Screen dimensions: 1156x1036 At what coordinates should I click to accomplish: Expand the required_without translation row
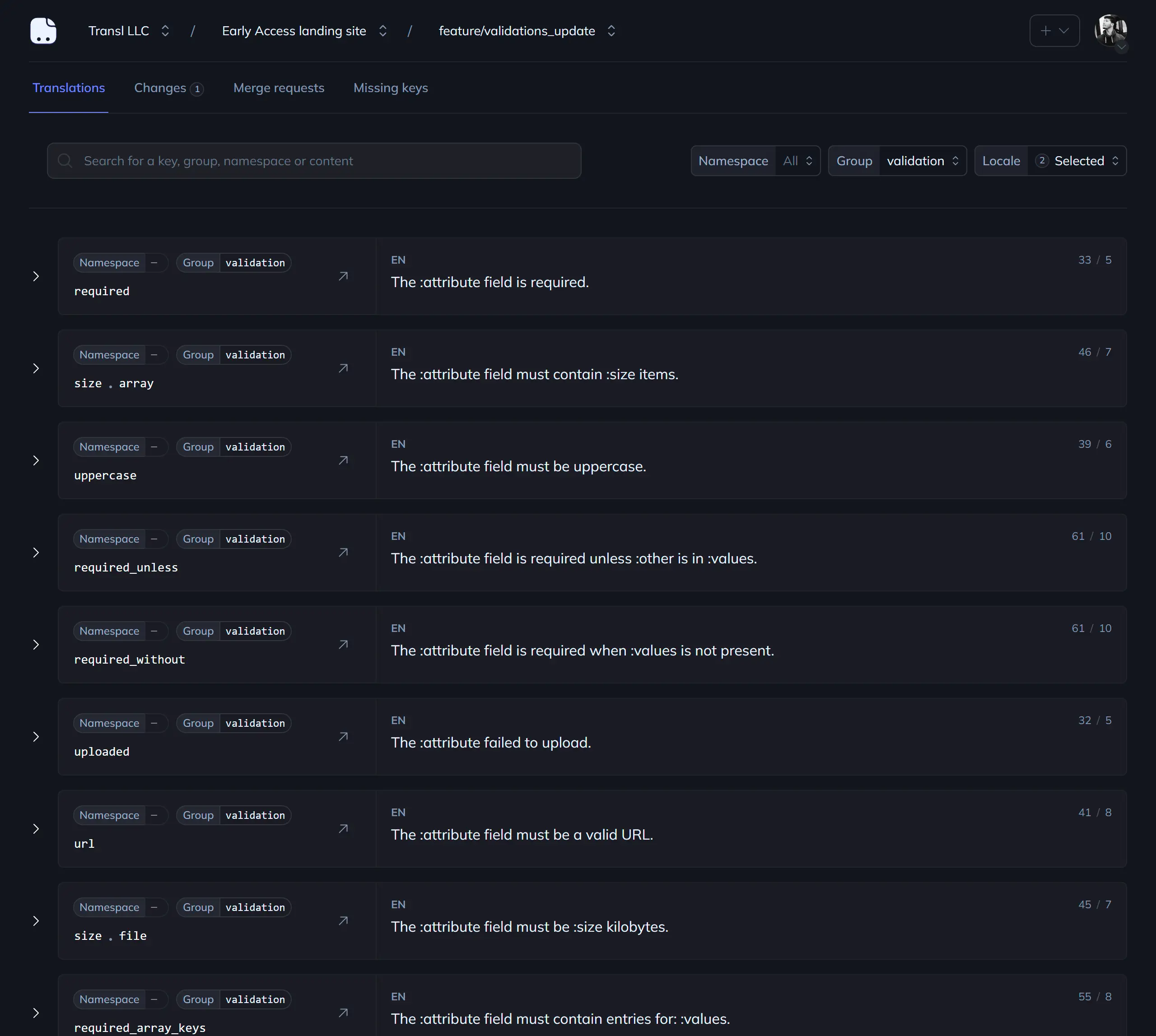(x=36, y=645)
